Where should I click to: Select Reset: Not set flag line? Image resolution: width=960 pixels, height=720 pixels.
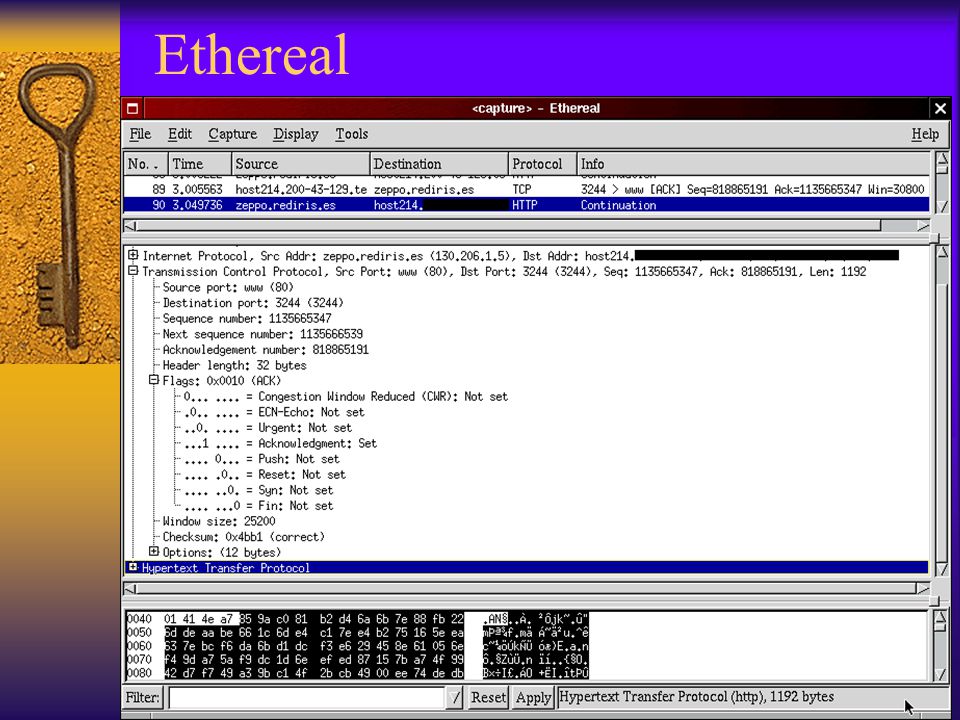click(x=264, y=474)
